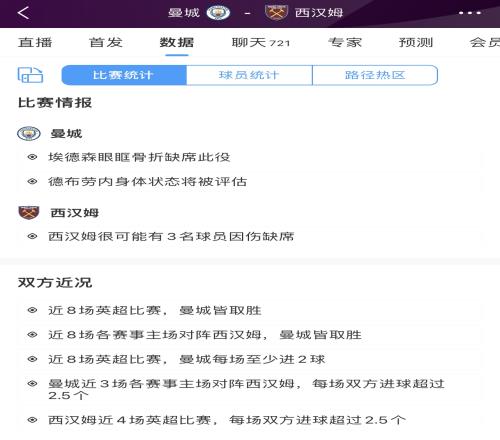Tap Manchester City logo beside 曼城 heading
The image size is (500, 440).
(x=29, y=134)
